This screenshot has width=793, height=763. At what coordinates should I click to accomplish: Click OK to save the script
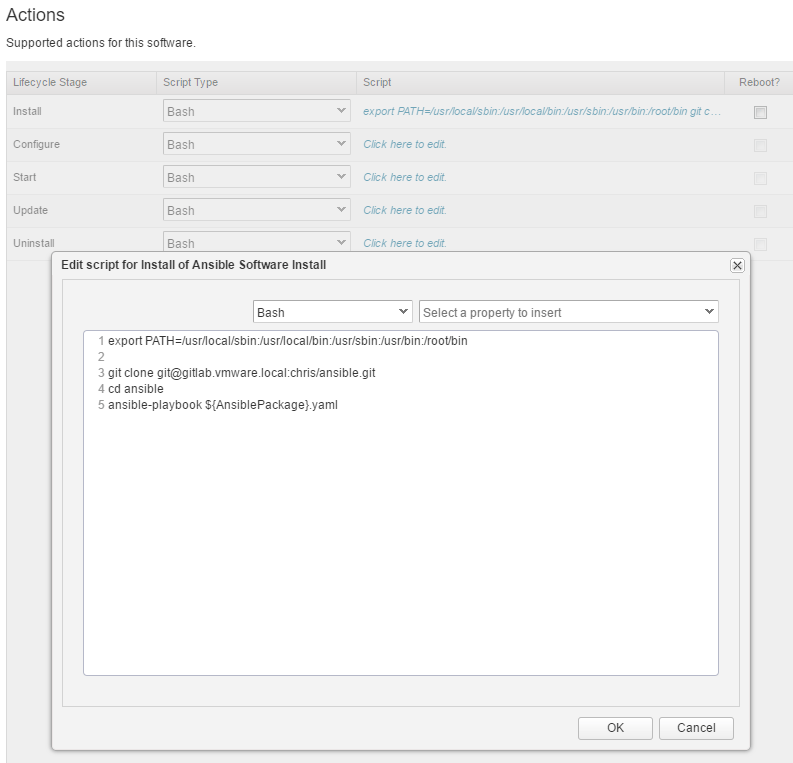pyautogui.click(x=615, y=728)
